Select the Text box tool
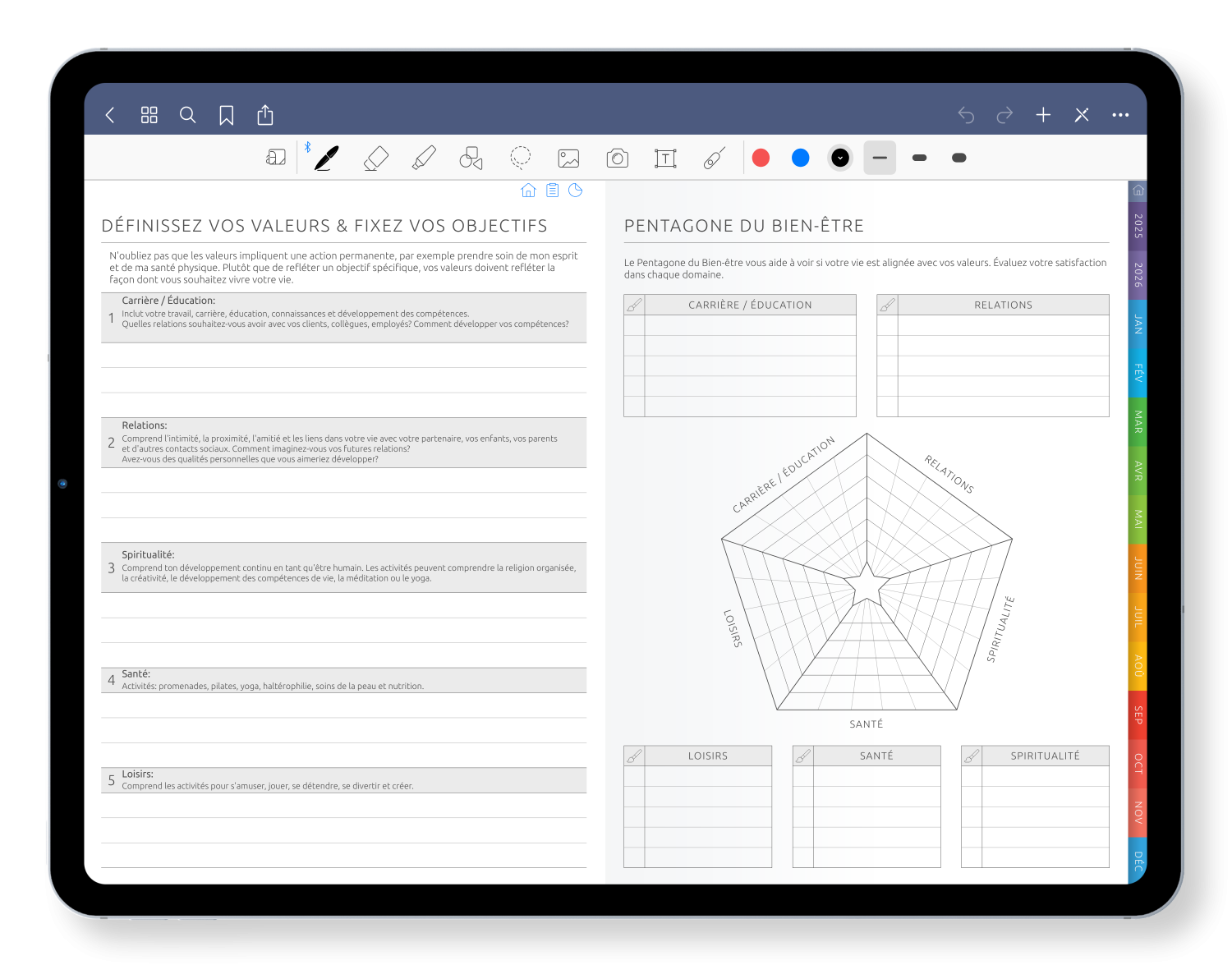 [665, 158]
